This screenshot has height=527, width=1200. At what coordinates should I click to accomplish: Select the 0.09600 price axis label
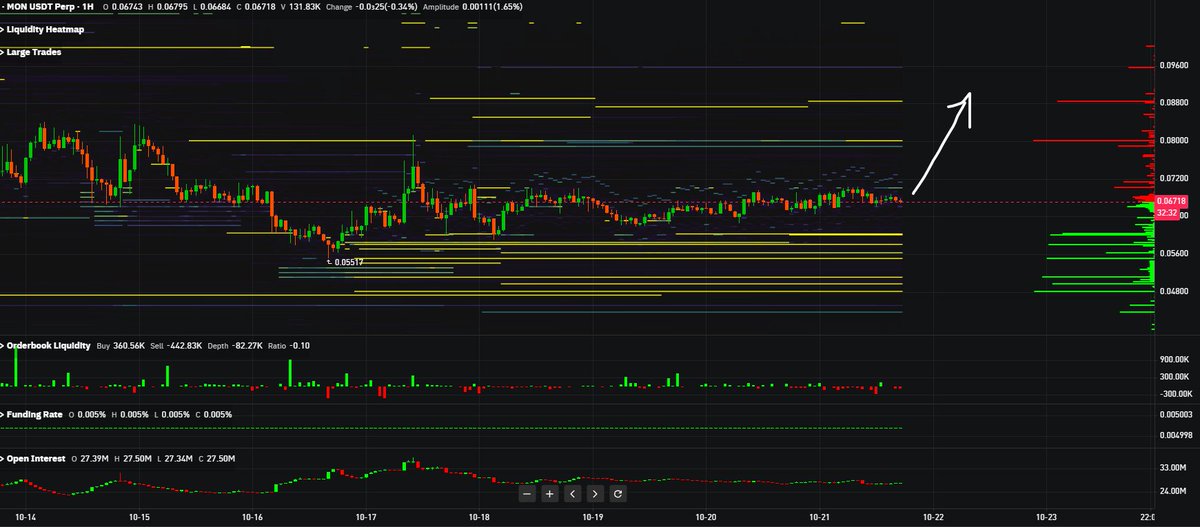point(1173,66)
